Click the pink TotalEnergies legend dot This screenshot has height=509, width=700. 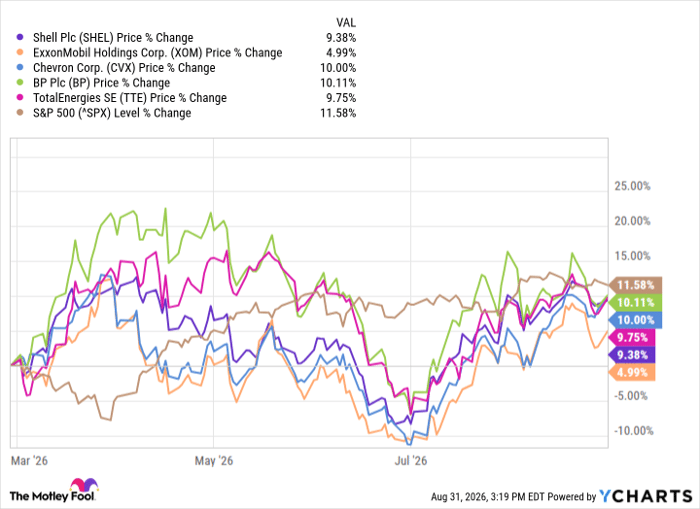coord(20,98)
